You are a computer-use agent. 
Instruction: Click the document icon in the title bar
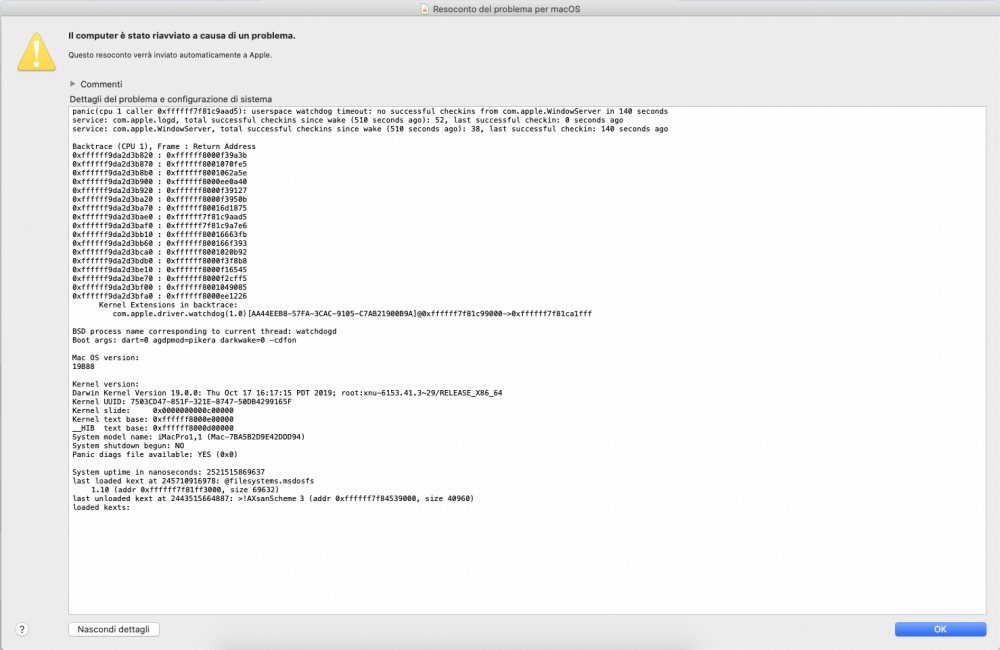(425, 9)
